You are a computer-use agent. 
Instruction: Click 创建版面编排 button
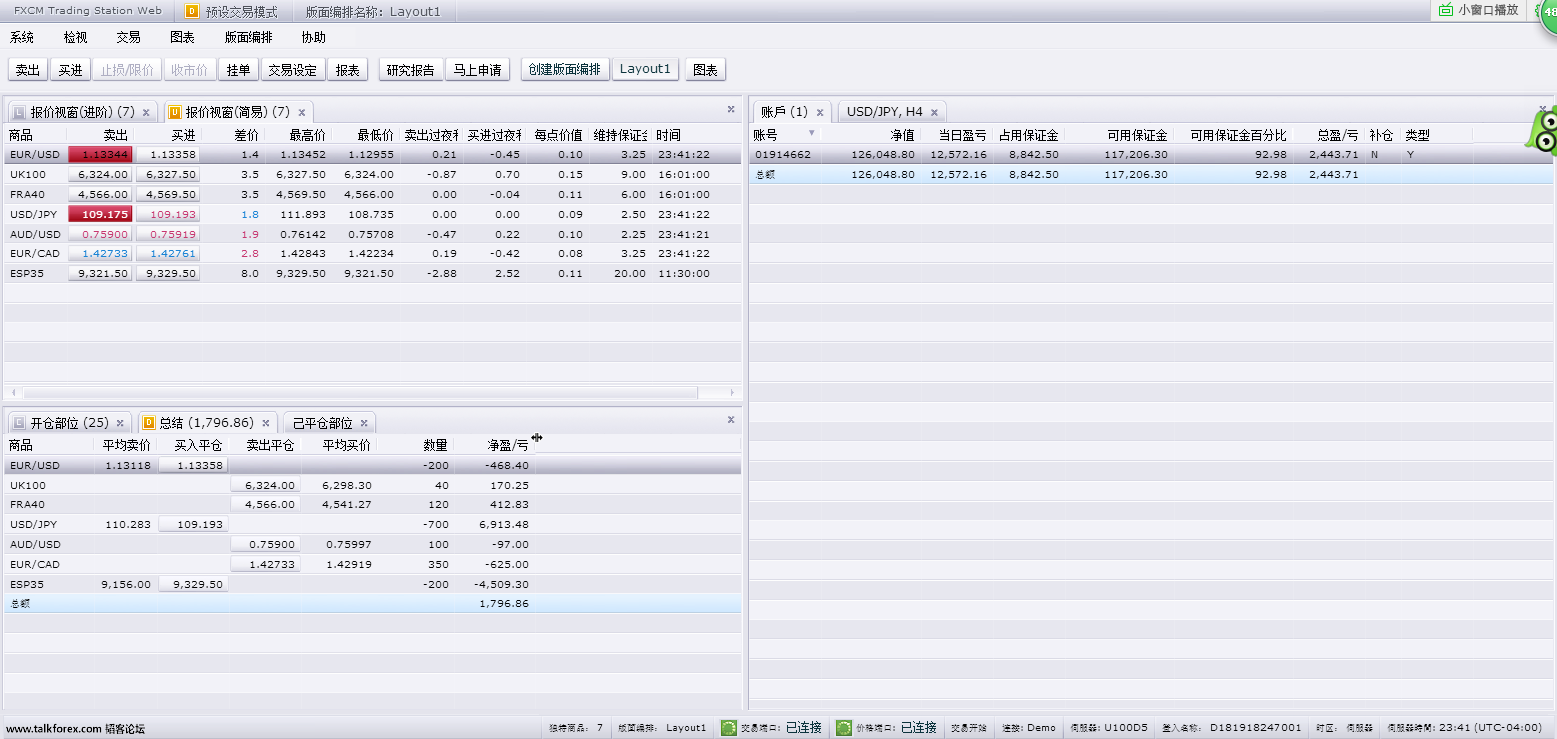pyautogui.click(x=565, y=69)
